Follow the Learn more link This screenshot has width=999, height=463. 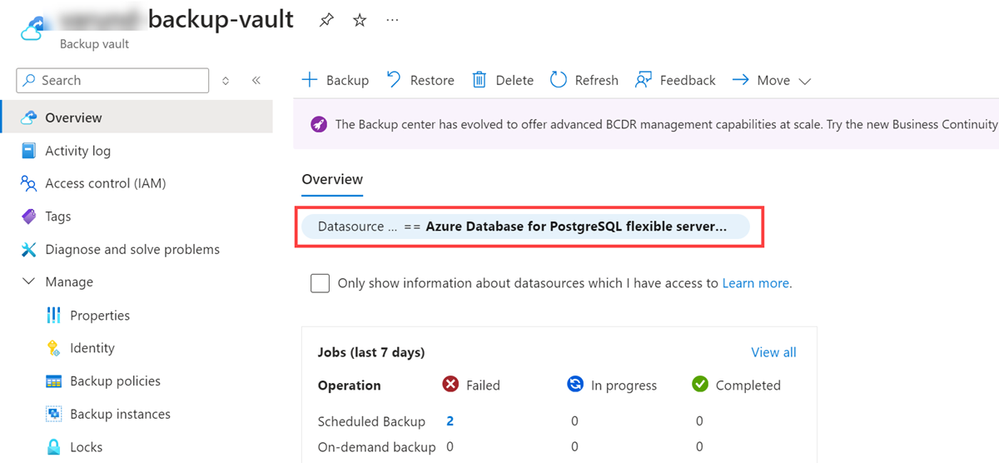click(756, 283)
